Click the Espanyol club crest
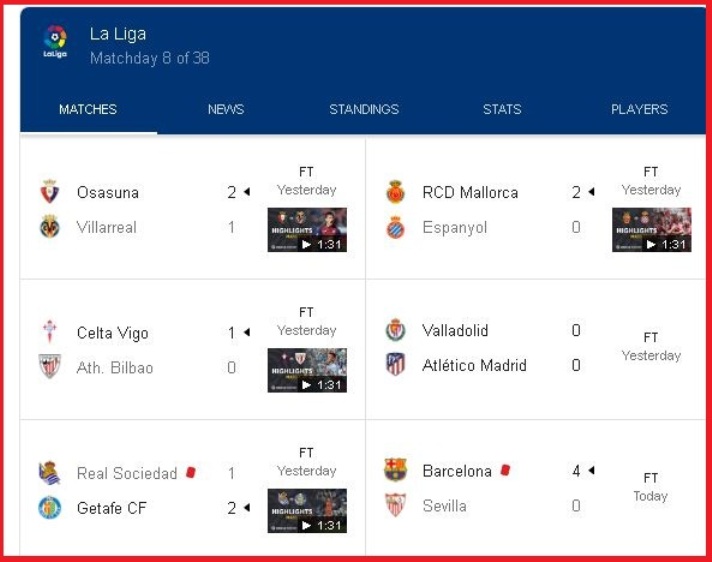Image resolution: width=712 pixels, height=562 pixels. [x=395, y=227]
